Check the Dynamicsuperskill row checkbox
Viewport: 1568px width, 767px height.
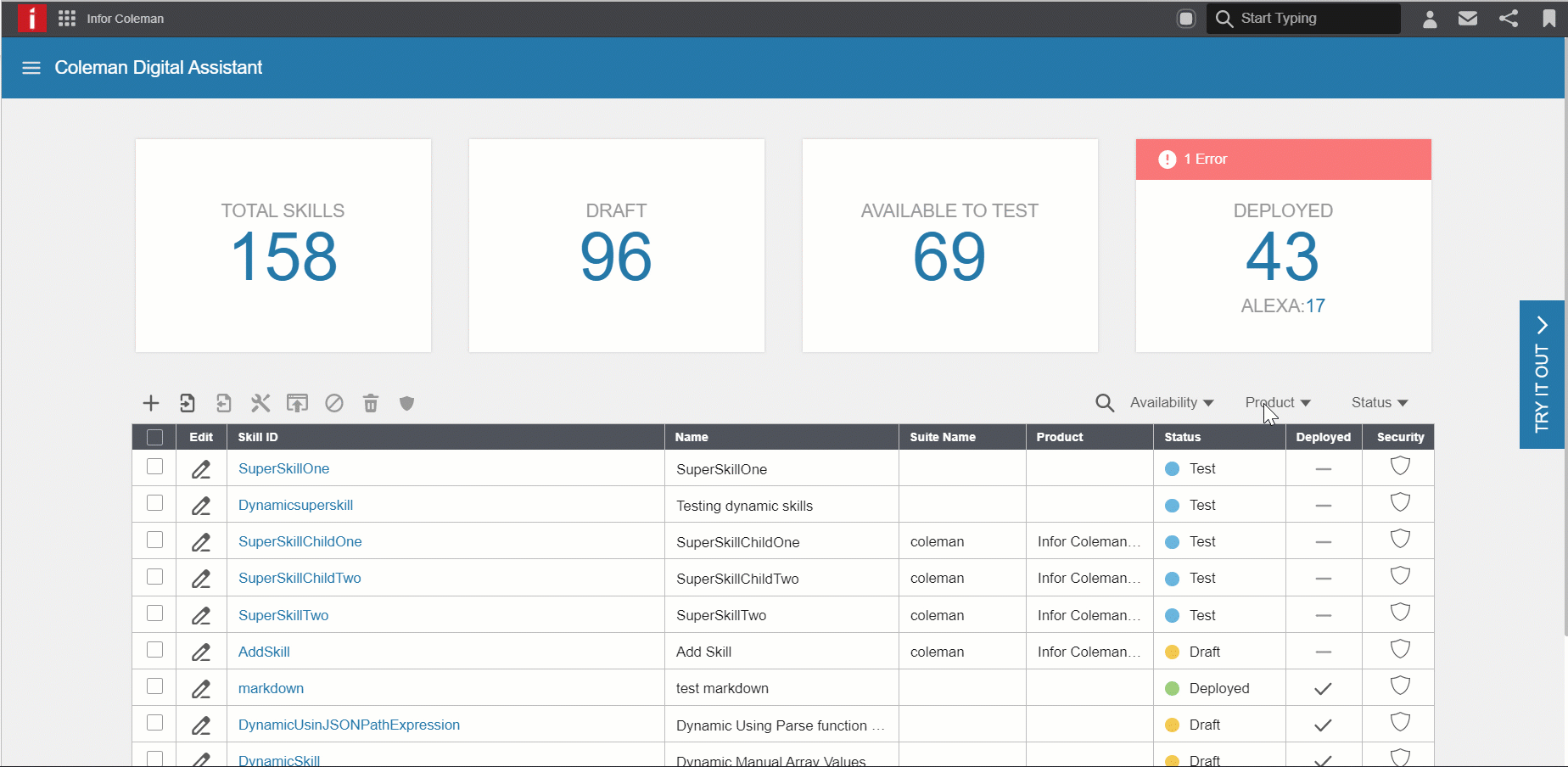(154, 502)
